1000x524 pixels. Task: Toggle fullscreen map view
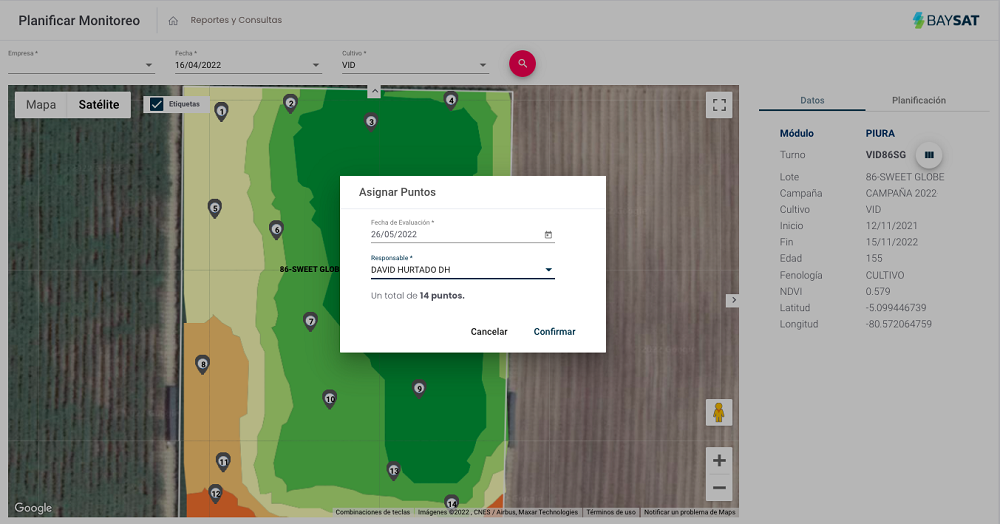click(718, 105)
